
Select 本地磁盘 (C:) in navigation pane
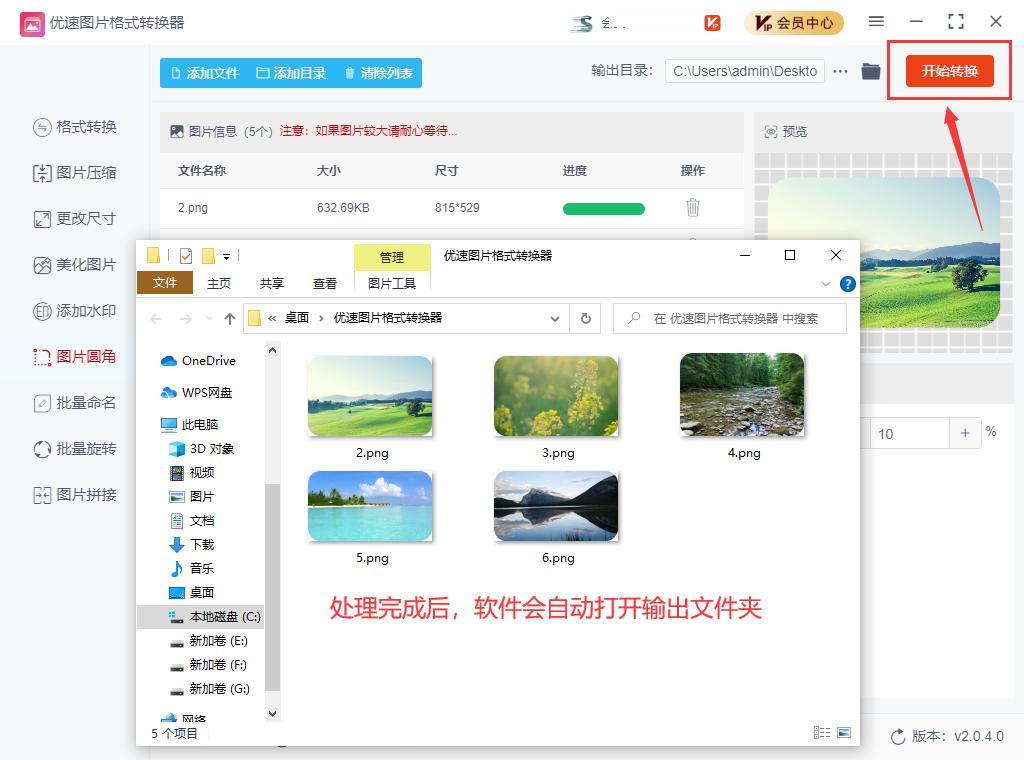201,617
